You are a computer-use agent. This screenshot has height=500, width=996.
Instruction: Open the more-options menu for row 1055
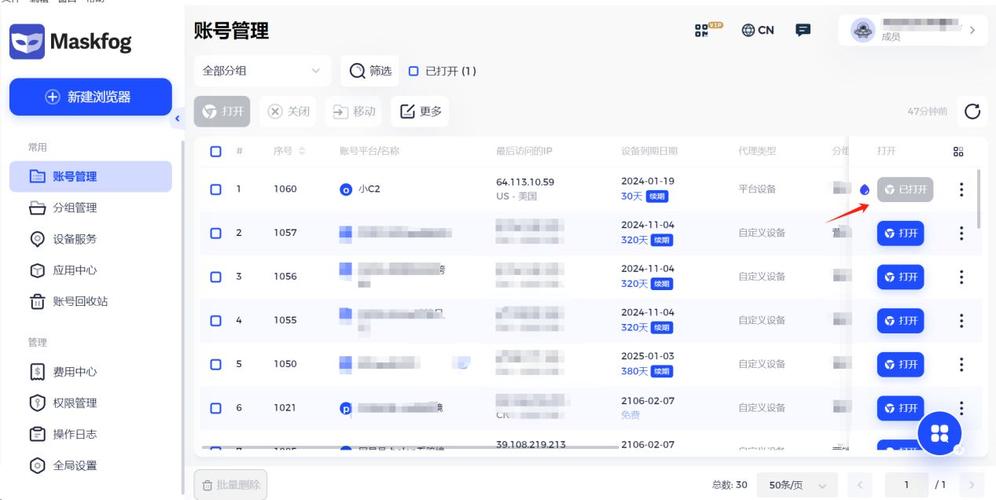coord(961,321)
